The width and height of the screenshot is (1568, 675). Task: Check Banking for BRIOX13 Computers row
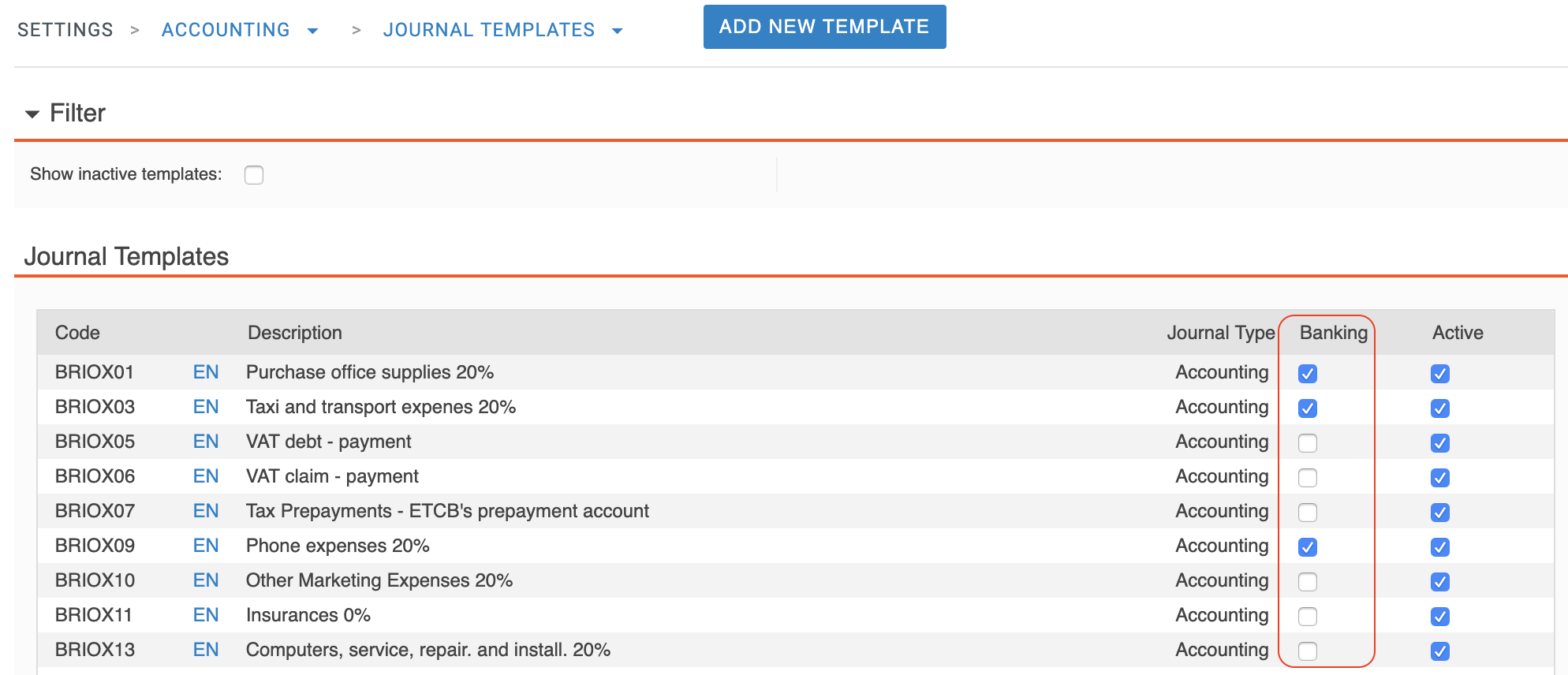[x=1308, y=651]
